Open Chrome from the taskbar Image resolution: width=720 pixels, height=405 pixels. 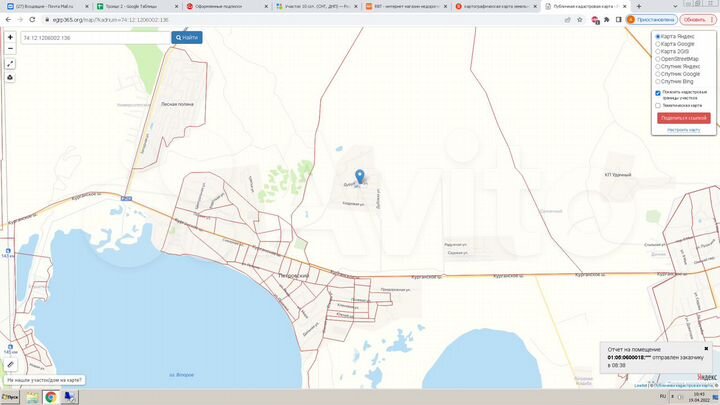49,397
